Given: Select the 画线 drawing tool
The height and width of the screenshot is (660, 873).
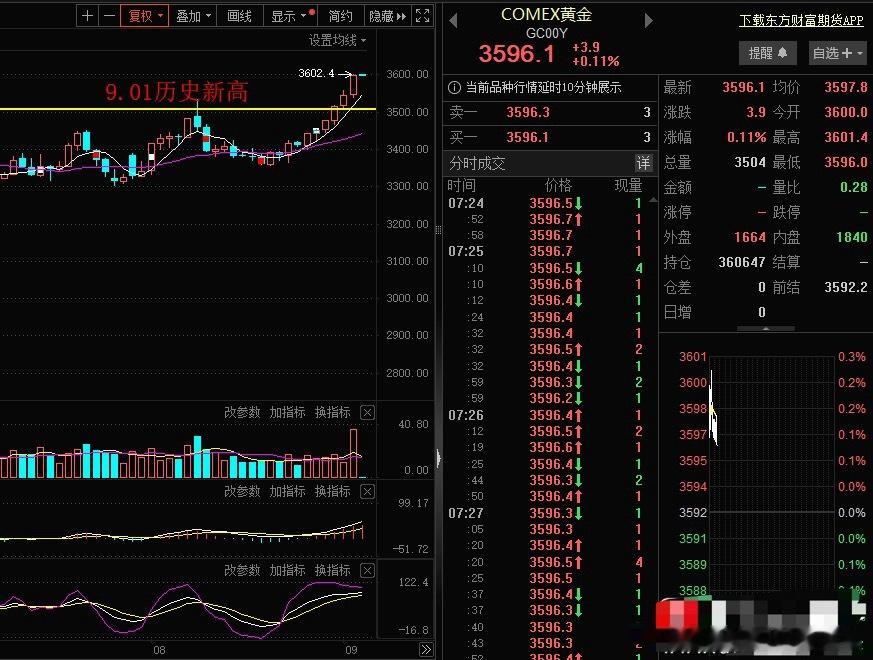Looking at the screenshot, I should (239, 16).
